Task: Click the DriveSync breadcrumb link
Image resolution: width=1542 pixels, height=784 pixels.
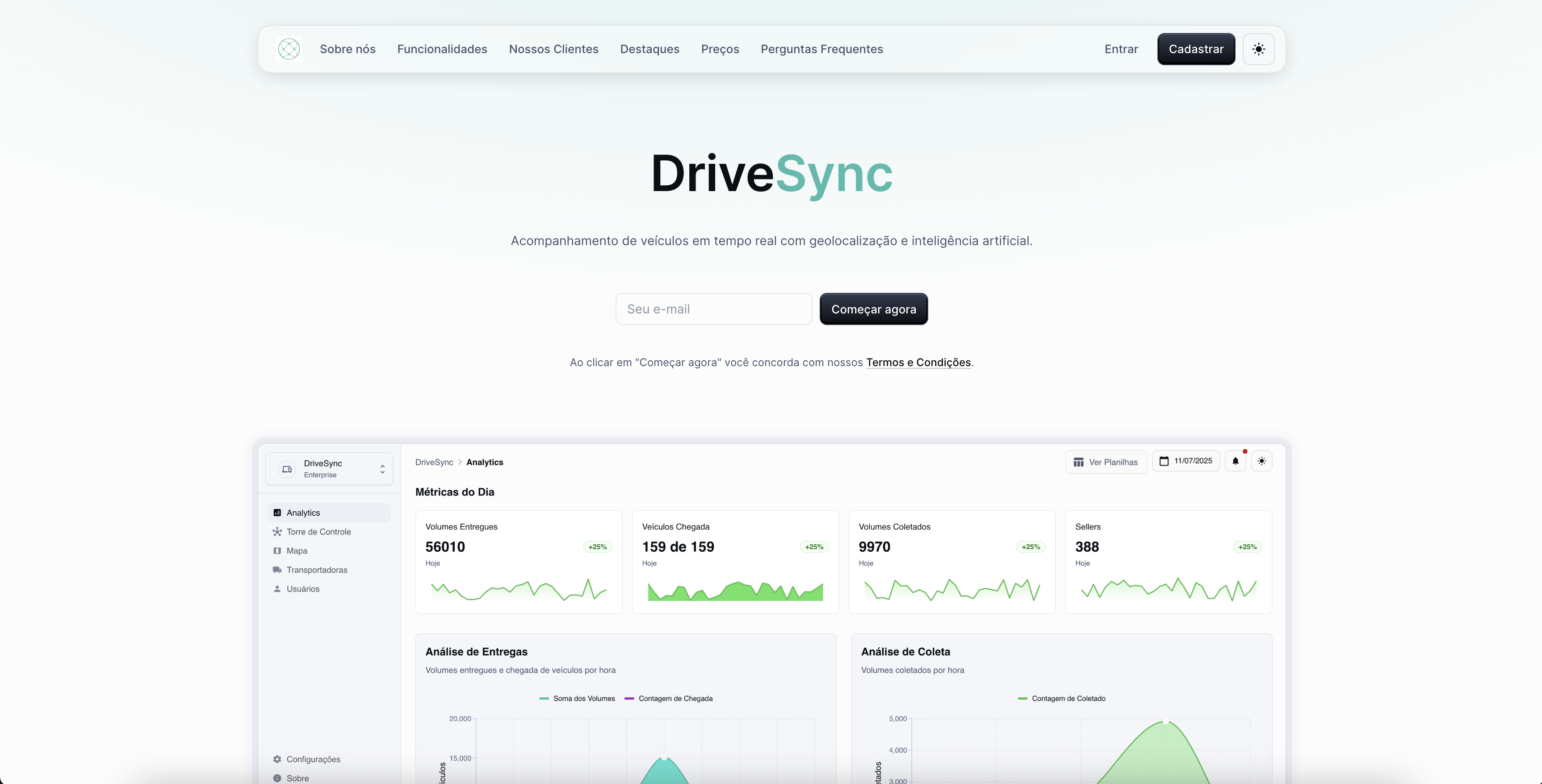Action: [434, 463]
